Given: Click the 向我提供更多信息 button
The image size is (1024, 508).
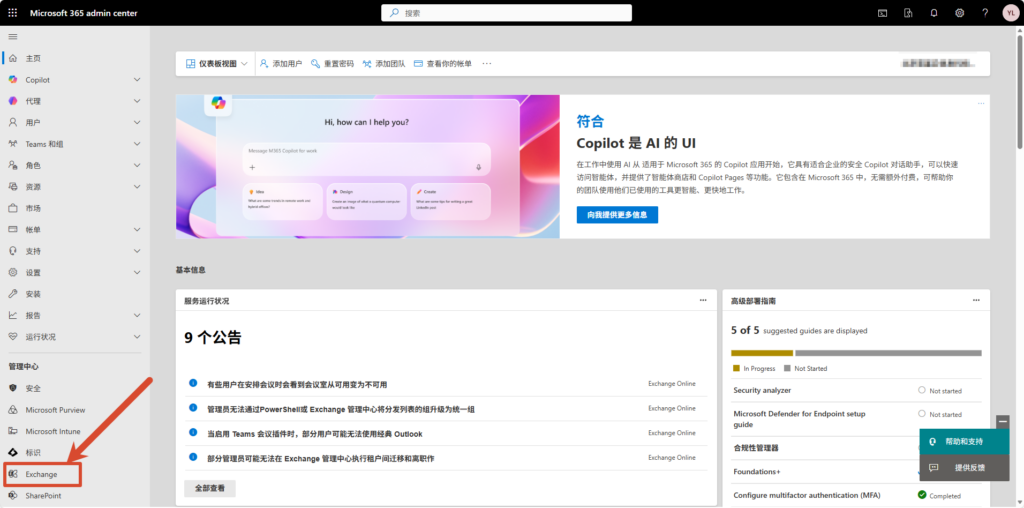Looking at the screenshot, I should [617, 215].
